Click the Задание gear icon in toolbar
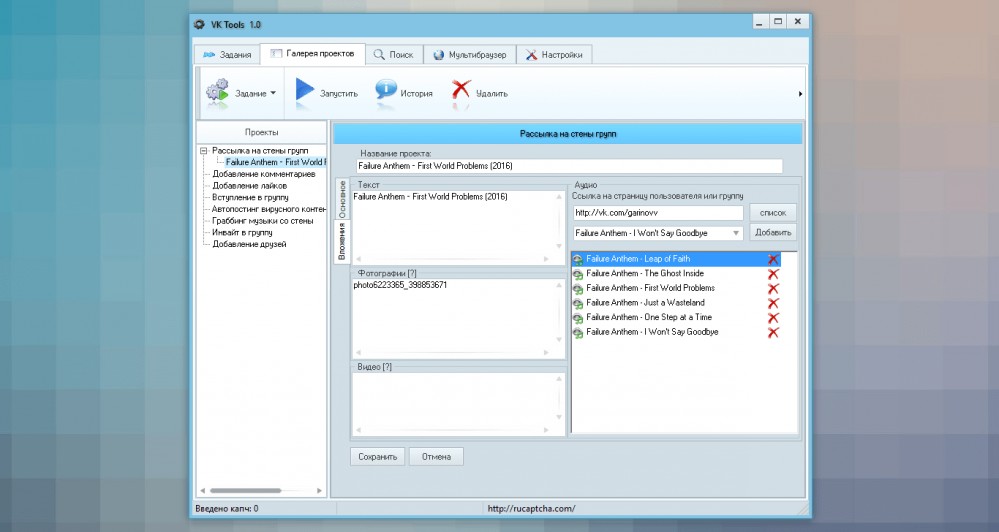The width and height of the screenshot is (999, 532). 217,92
